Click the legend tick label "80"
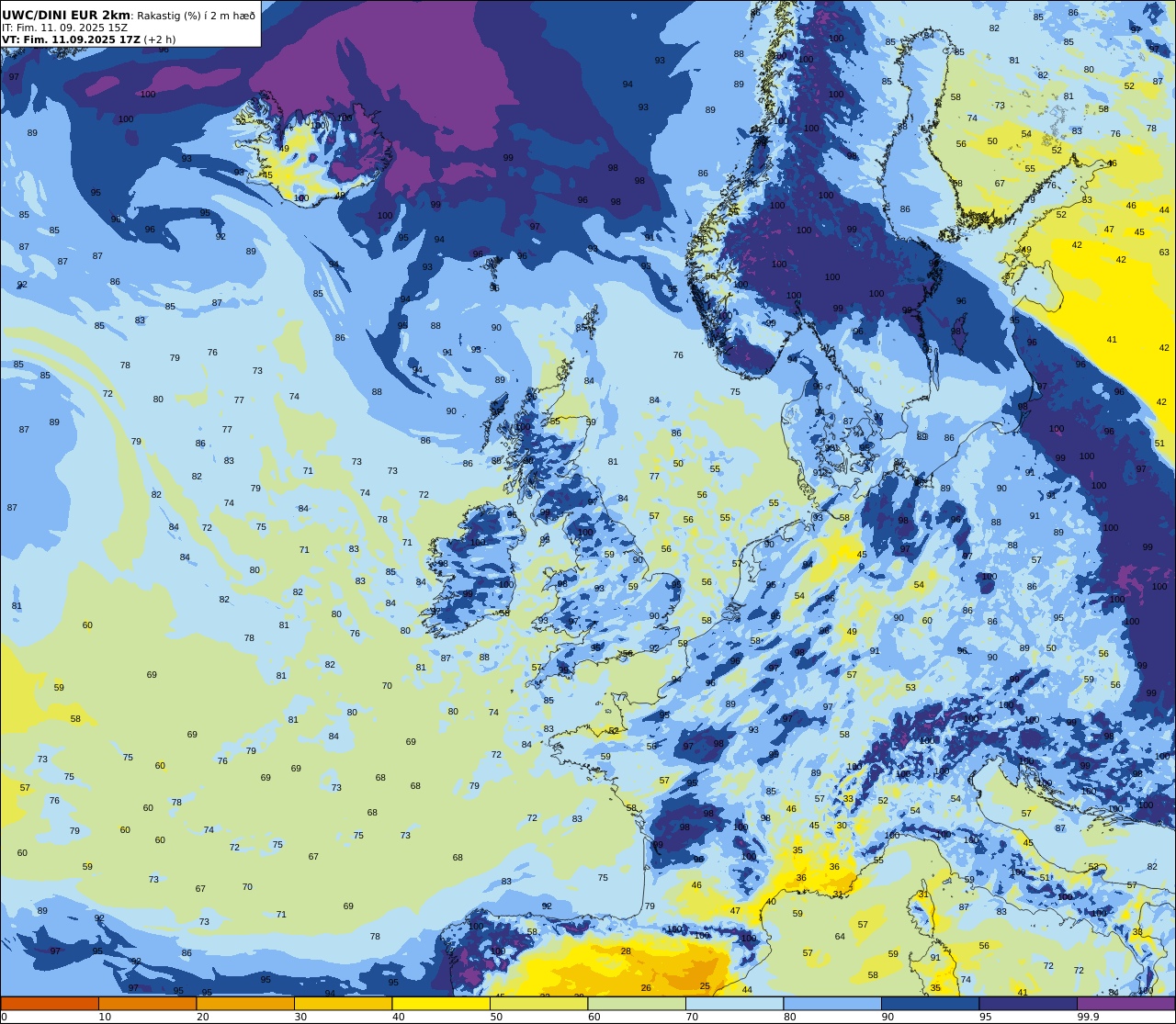Image resolution: width=1176 pixels, height=1024 pixels. 790,1017
